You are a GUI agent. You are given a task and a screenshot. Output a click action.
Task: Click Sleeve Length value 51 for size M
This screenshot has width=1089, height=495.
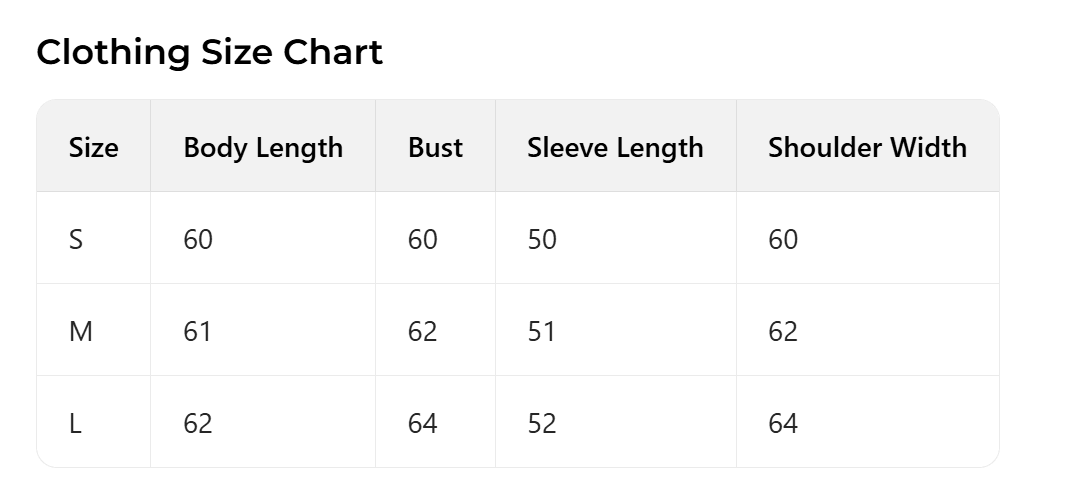click(x=542, y=331)
